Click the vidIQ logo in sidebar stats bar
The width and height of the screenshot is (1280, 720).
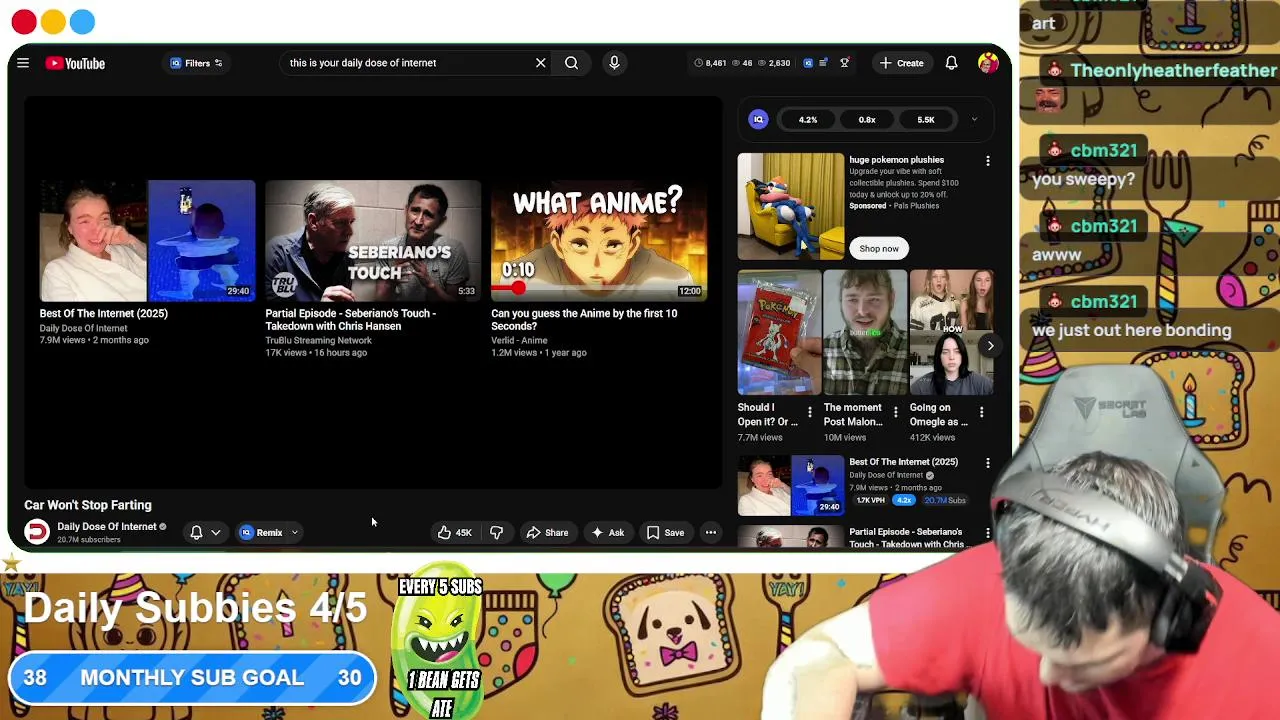[758, 120]
